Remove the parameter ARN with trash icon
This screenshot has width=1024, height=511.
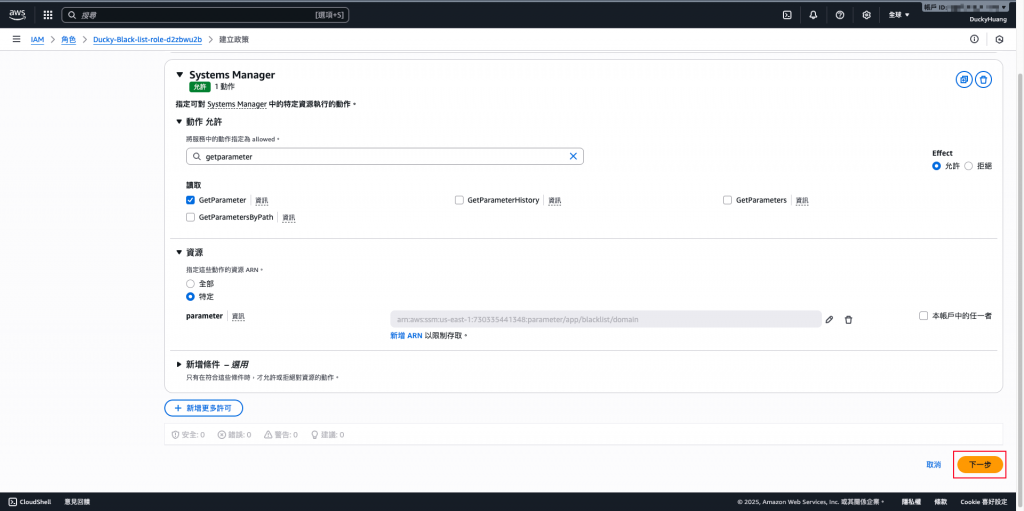pos(848,320)
